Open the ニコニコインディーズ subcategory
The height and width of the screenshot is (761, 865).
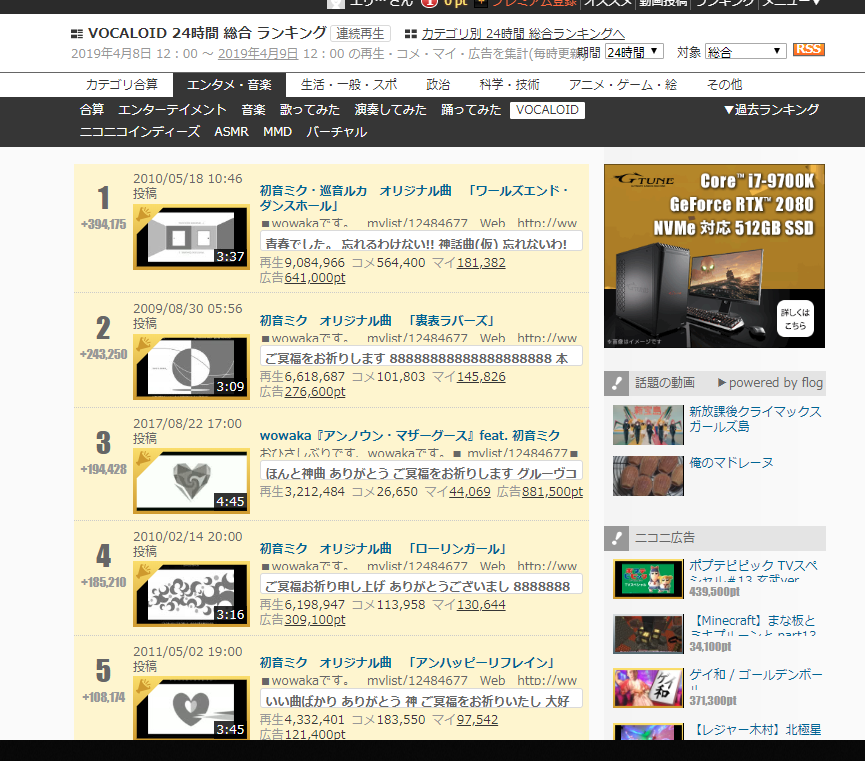click(x=140, y=132)
